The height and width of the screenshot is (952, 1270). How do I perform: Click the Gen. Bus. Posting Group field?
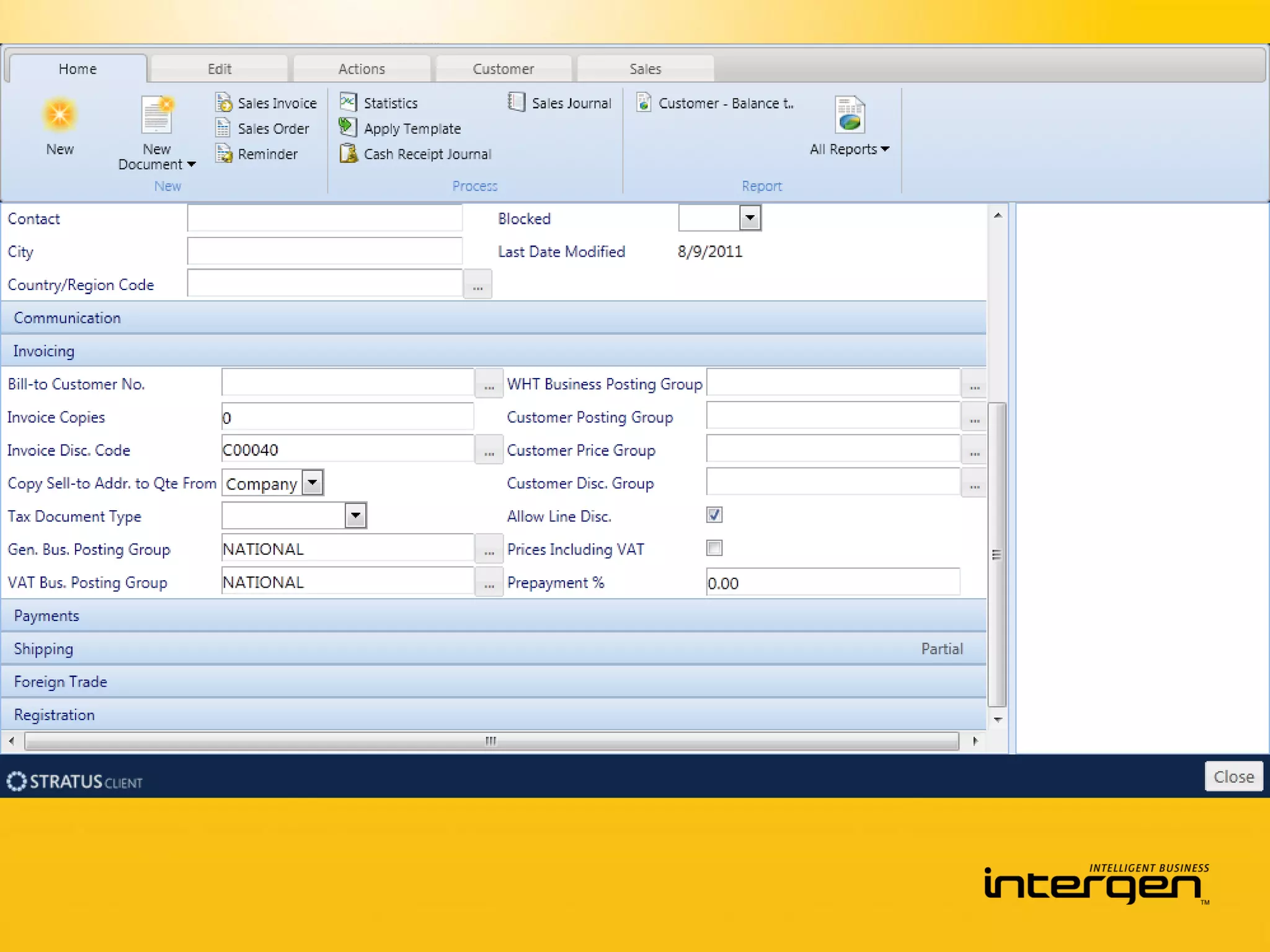[x=347, y=549]
